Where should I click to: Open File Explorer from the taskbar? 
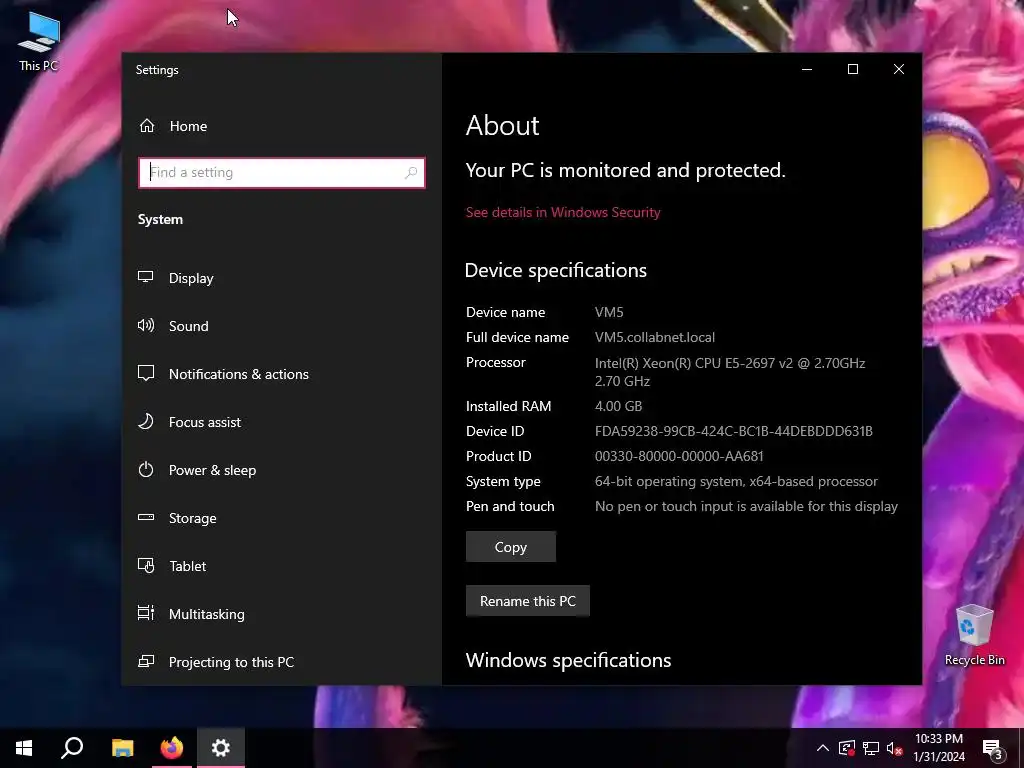pos(122,748)
